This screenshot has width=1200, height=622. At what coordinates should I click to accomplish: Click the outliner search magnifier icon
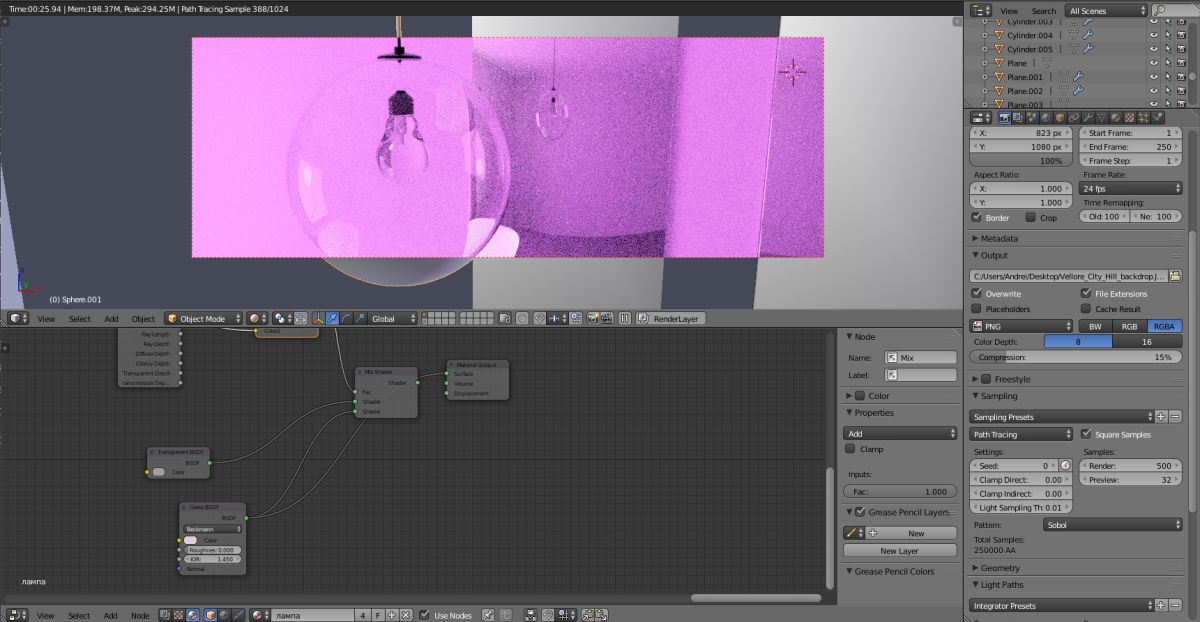point(1159,10)
